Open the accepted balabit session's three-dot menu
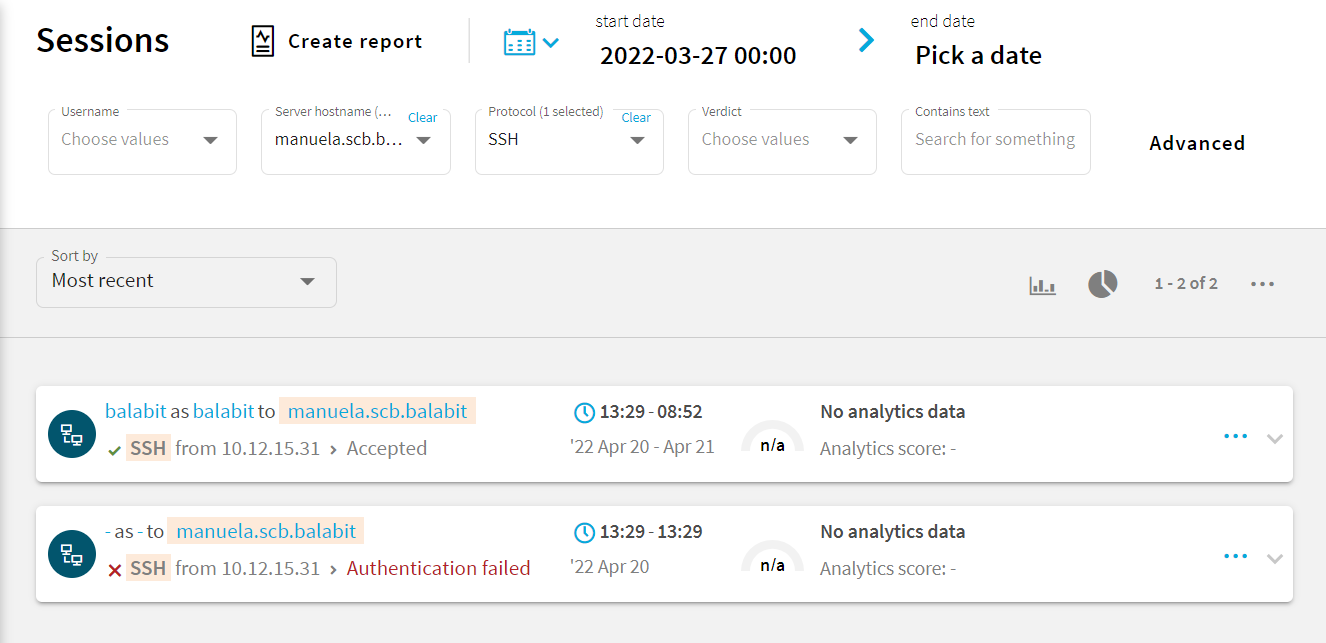Image resolution: width=1326 pixels, height=643 pixels. (1235, 436)
